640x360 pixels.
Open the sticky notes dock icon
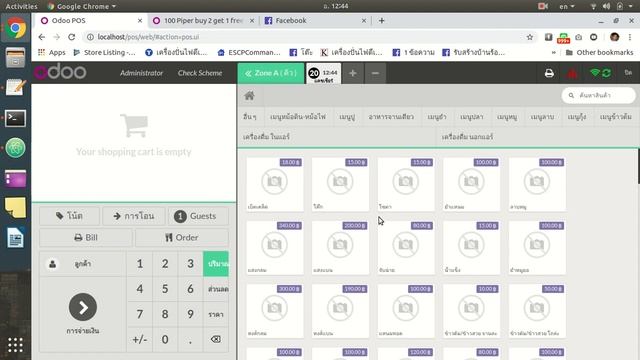coord(16,208)
